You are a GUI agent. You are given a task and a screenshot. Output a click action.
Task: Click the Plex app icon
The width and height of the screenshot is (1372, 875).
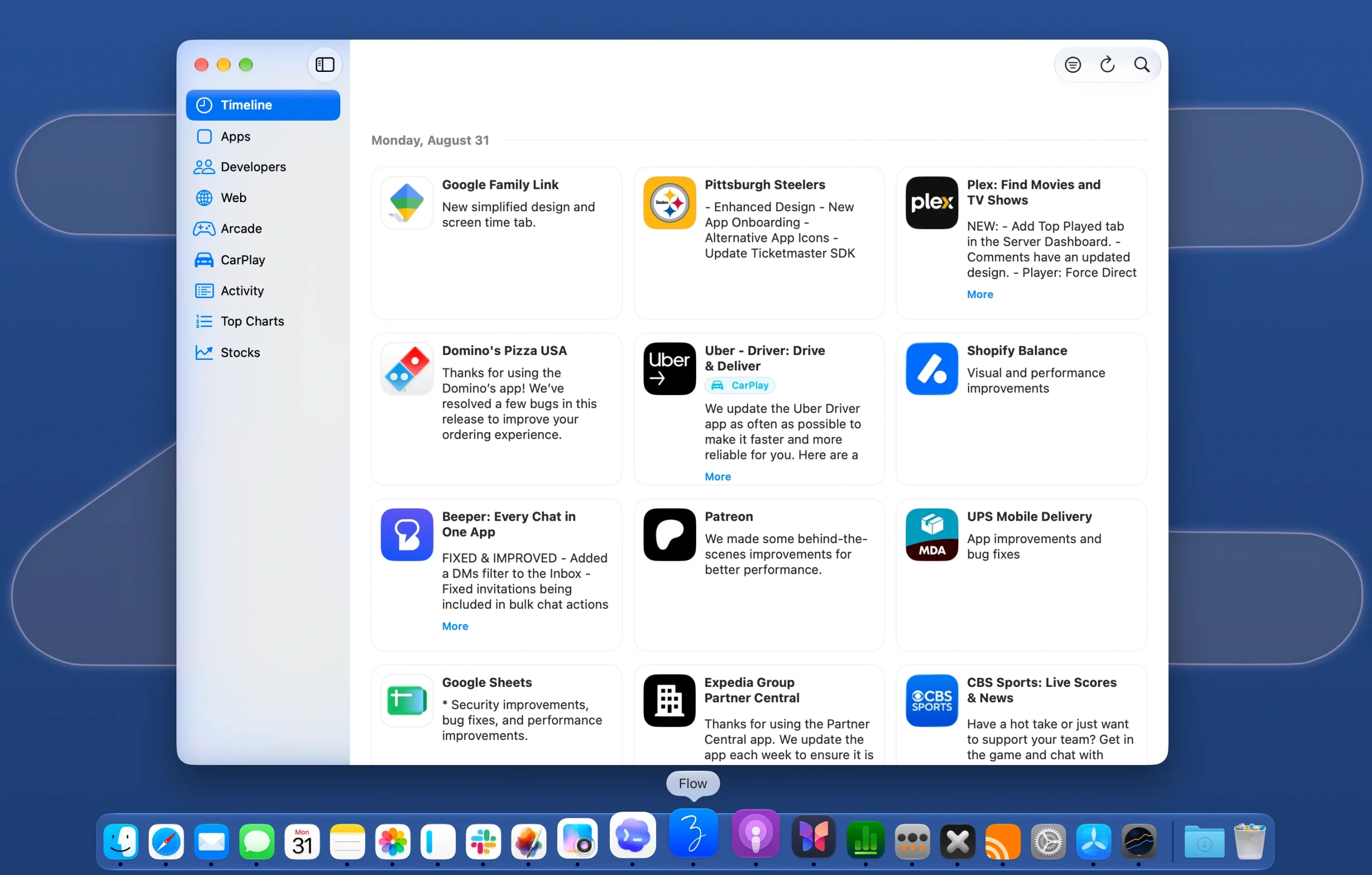931,203
